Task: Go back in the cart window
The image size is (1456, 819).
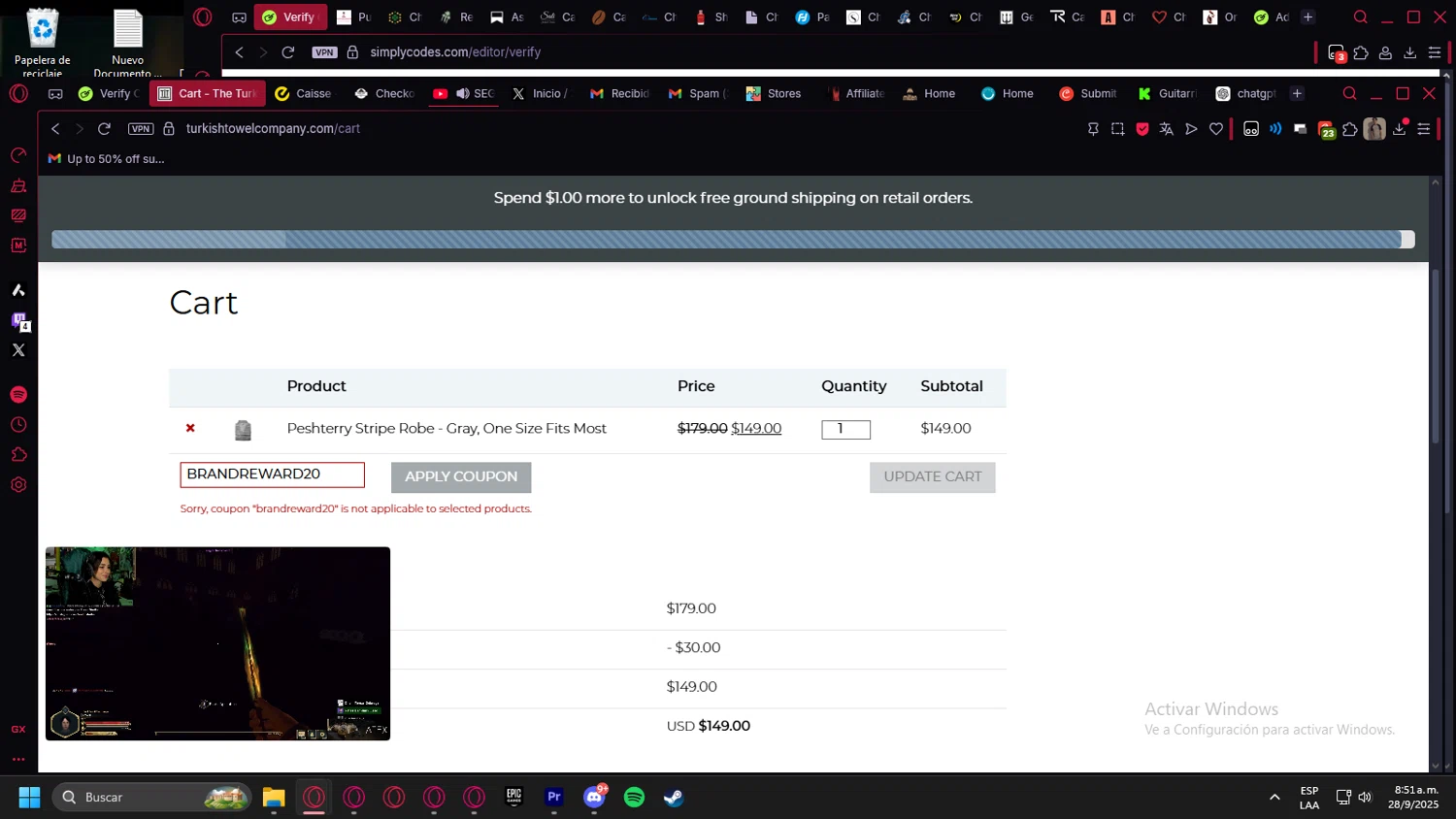Action: point(55,129)
